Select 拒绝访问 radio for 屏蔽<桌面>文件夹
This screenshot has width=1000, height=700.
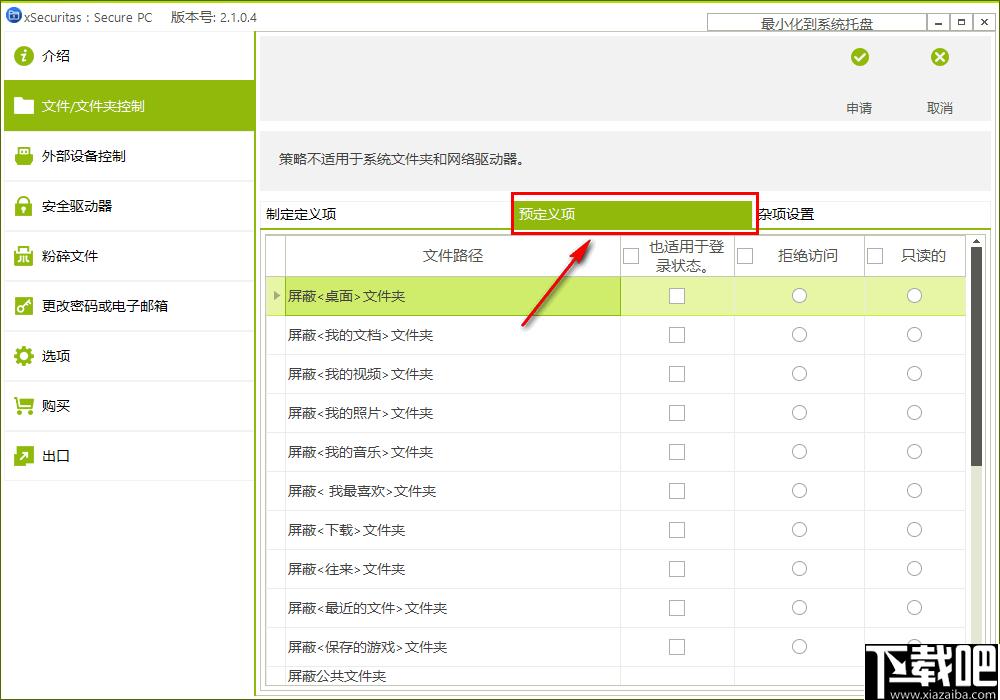[x=799, y=295]
